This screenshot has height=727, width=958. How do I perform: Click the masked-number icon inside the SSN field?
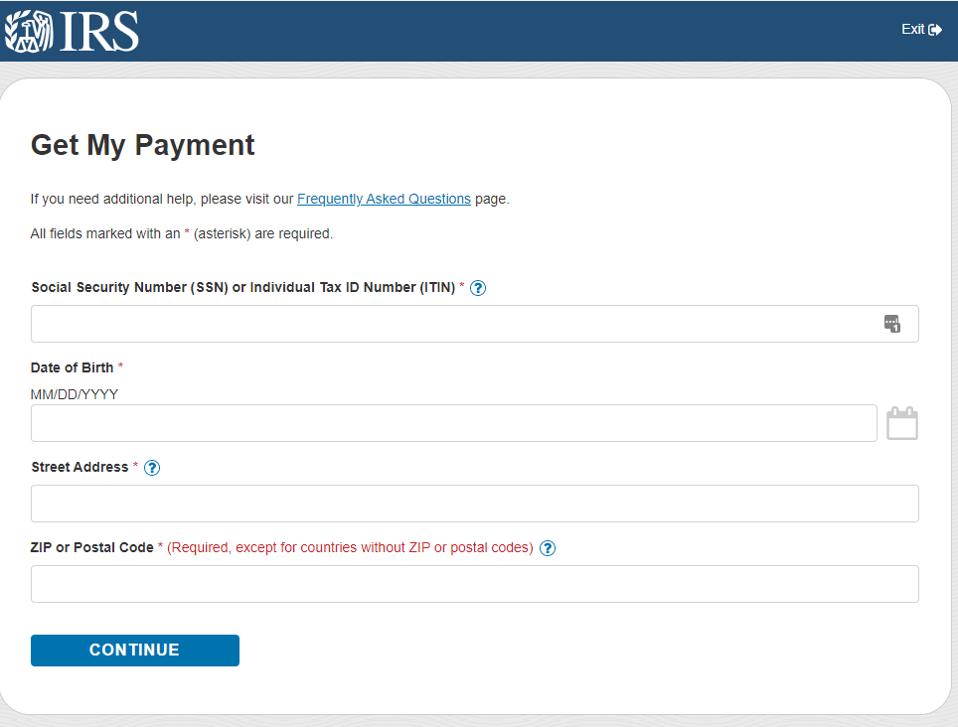coord(893,323)
